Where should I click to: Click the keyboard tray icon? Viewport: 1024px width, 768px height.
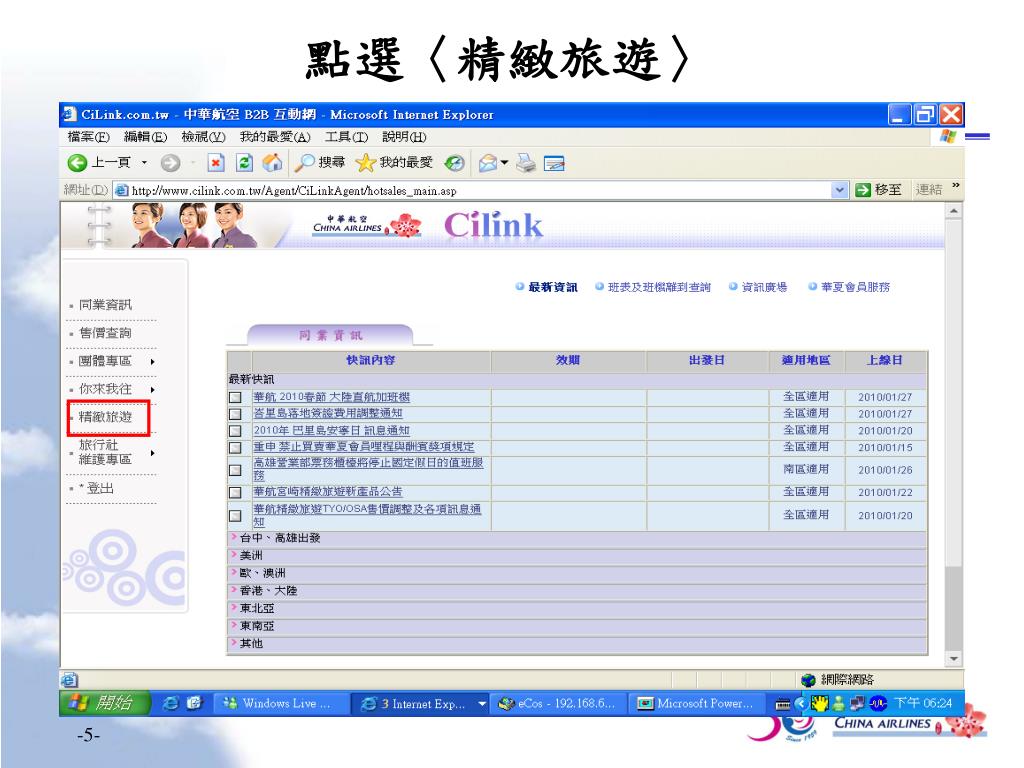click(x=782, y=704)
